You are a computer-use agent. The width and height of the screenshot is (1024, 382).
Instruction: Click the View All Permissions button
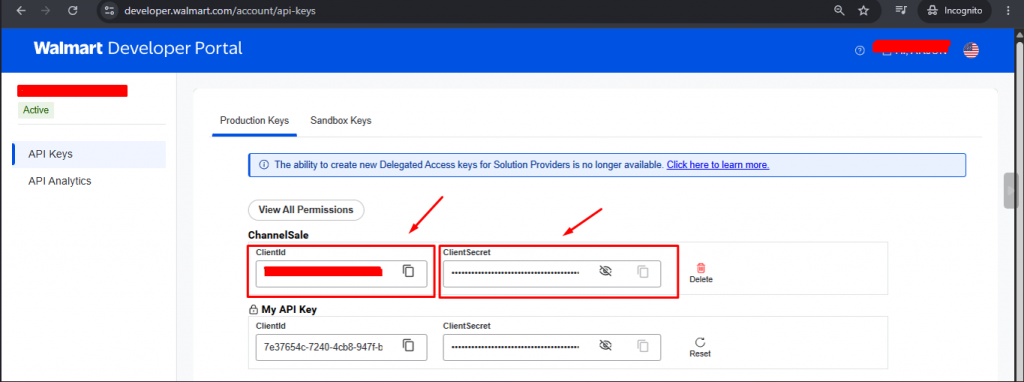pos(306,210)
